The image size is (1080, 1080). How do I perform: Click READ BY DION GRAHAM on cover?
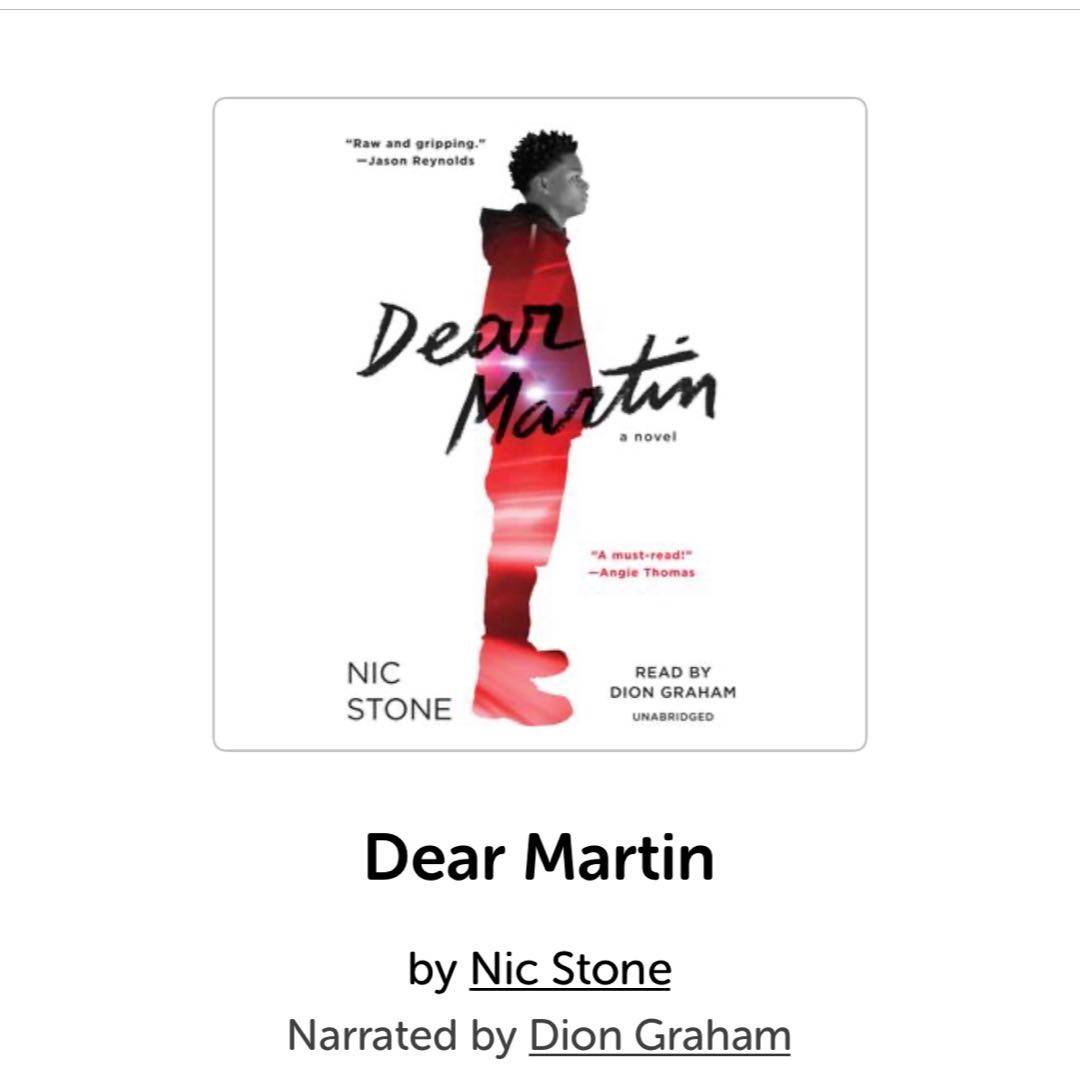coord(673,682)
